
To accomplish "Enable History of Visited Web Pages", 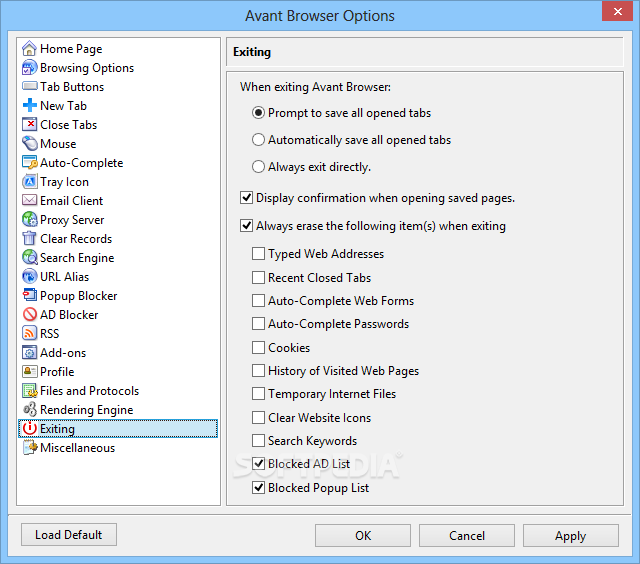I will [x=258, y=371].
